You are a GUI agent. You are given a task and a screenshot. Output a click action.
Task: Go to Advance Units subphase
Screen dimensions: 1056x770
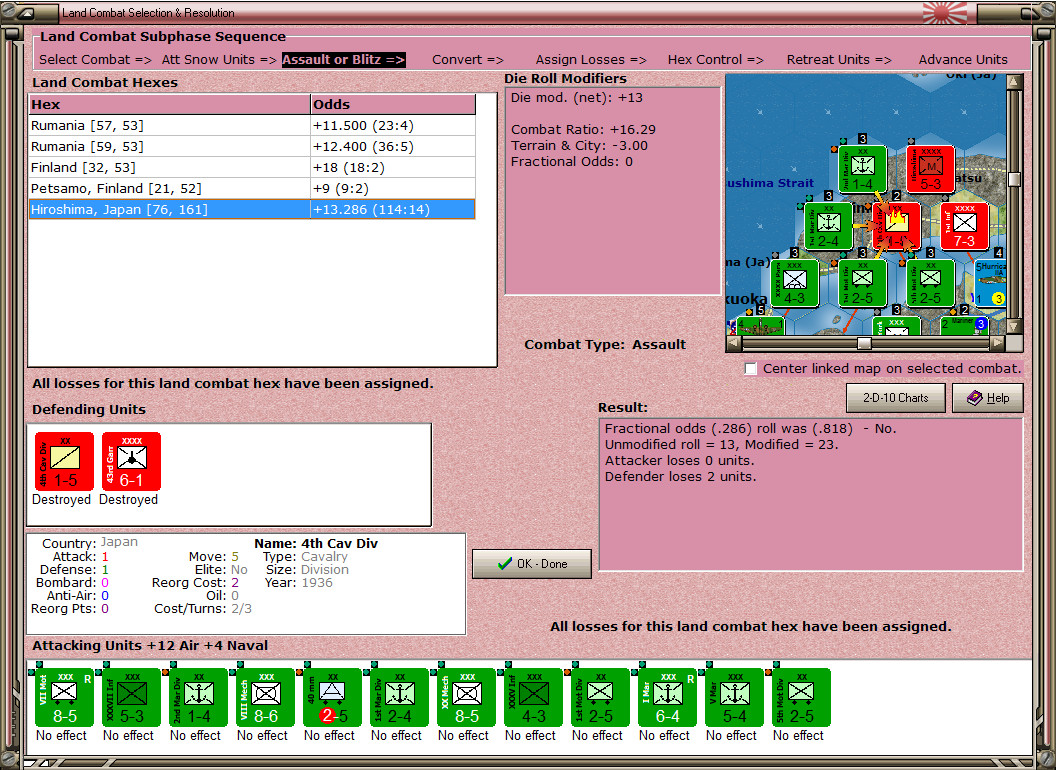tap(963, 59)
